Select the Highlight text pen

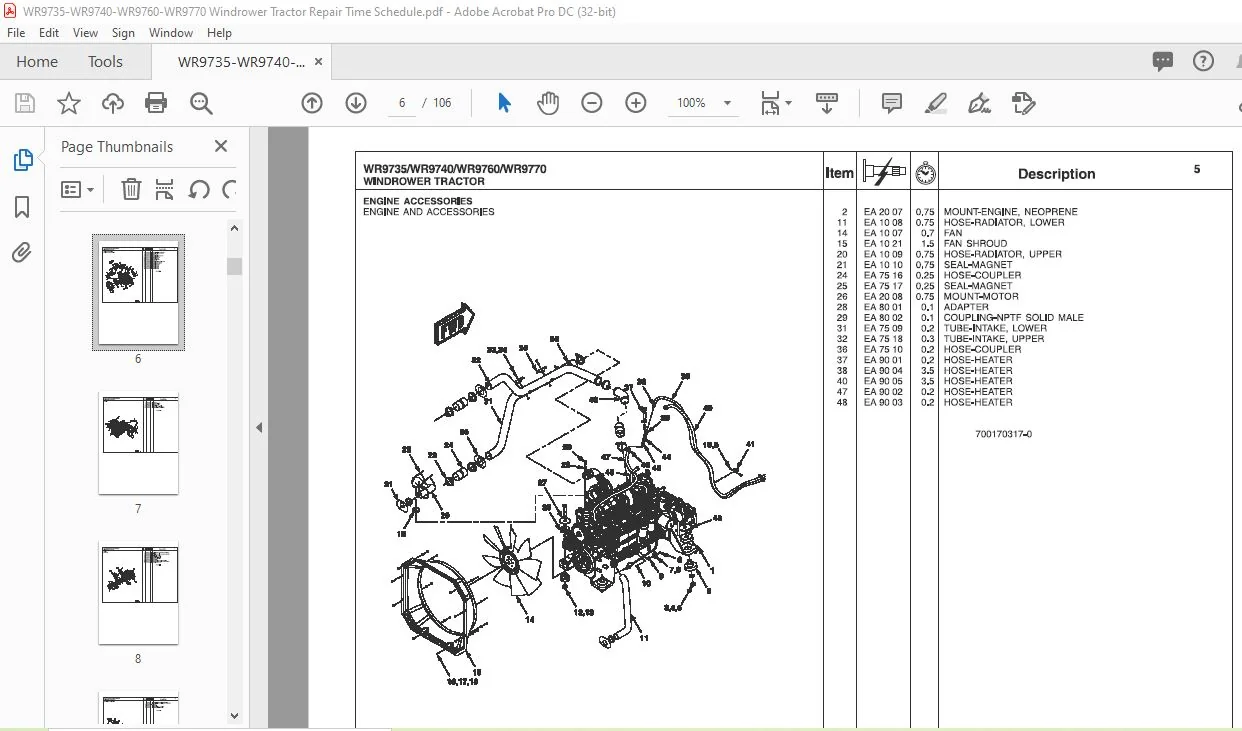935,103
